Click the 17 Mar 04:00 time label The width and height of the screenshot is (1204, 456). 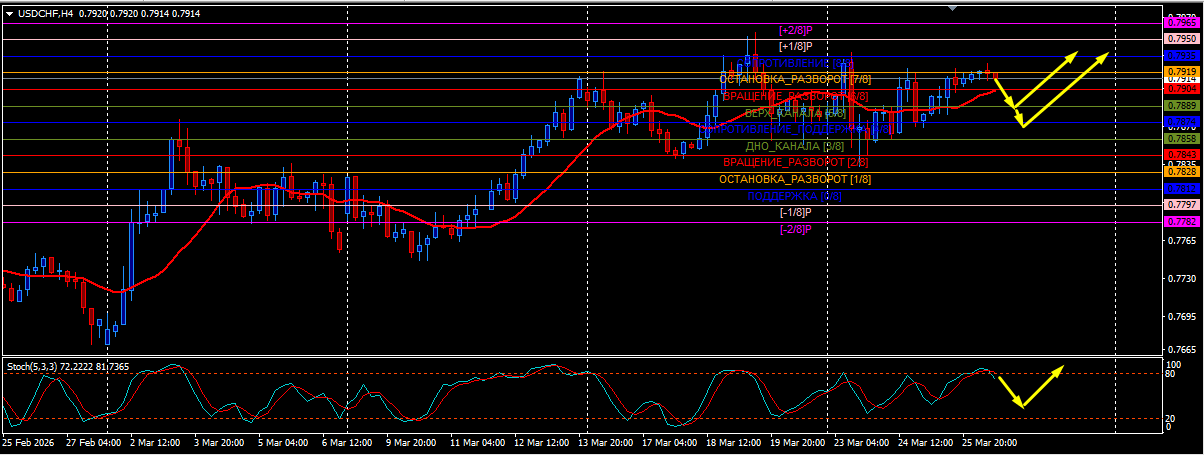(x=671, y=441)
